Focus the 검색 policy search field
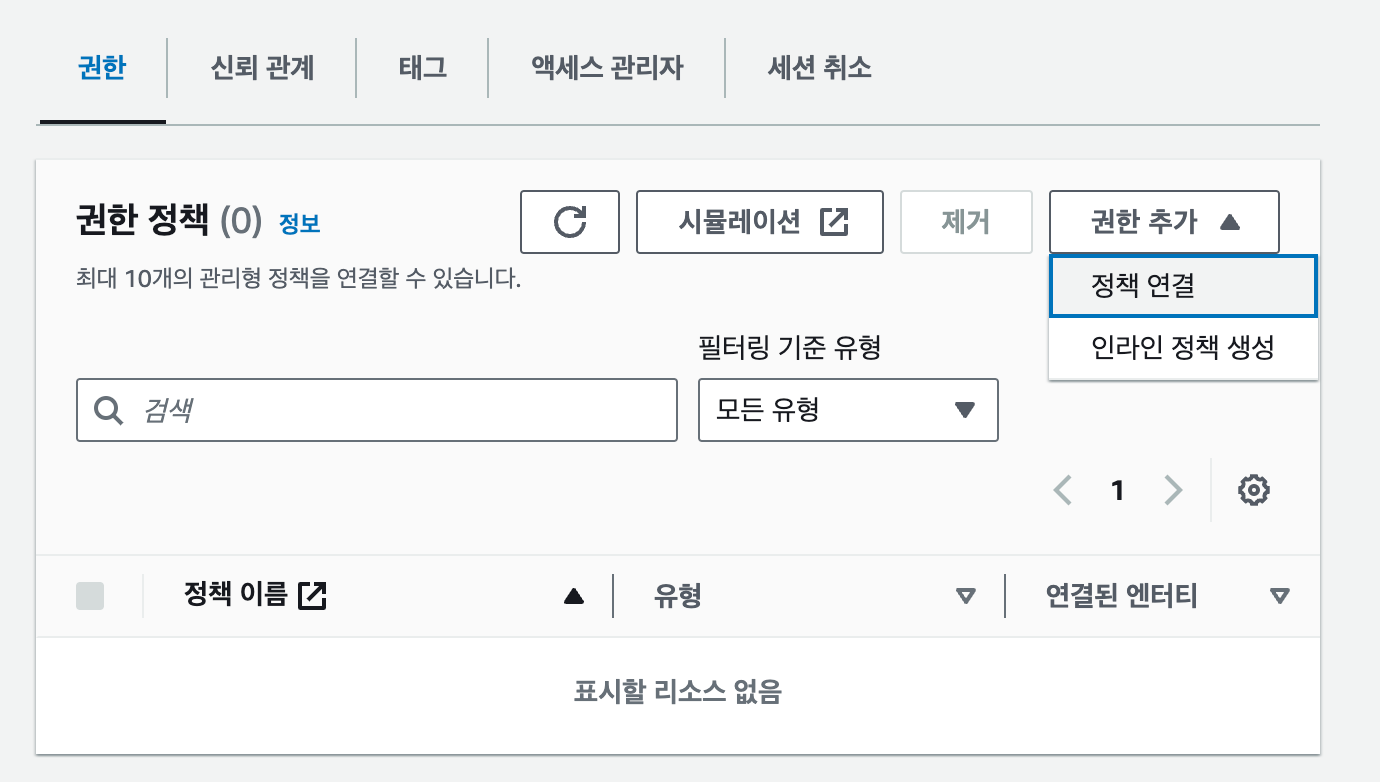 click(x=377, y=410)
